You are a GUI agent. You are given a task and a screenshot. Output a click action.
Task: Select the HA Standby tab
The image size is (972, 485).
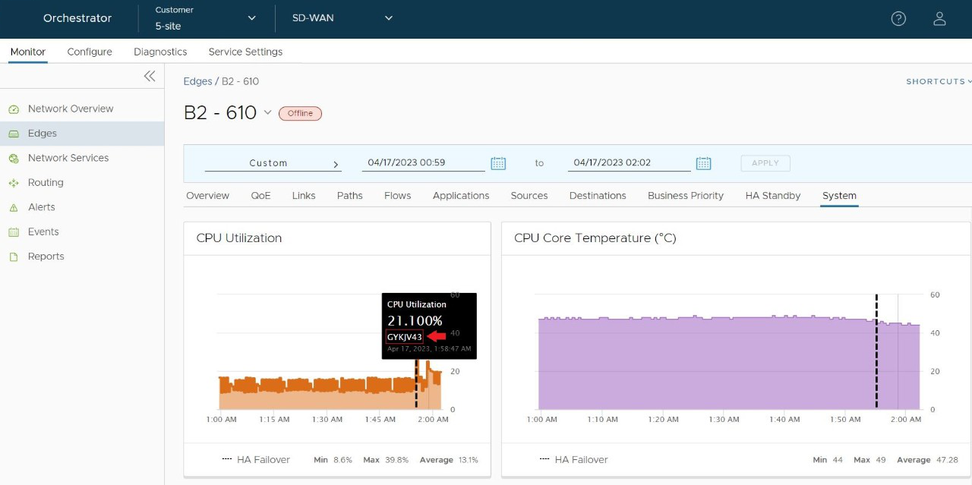coord(772,196)
